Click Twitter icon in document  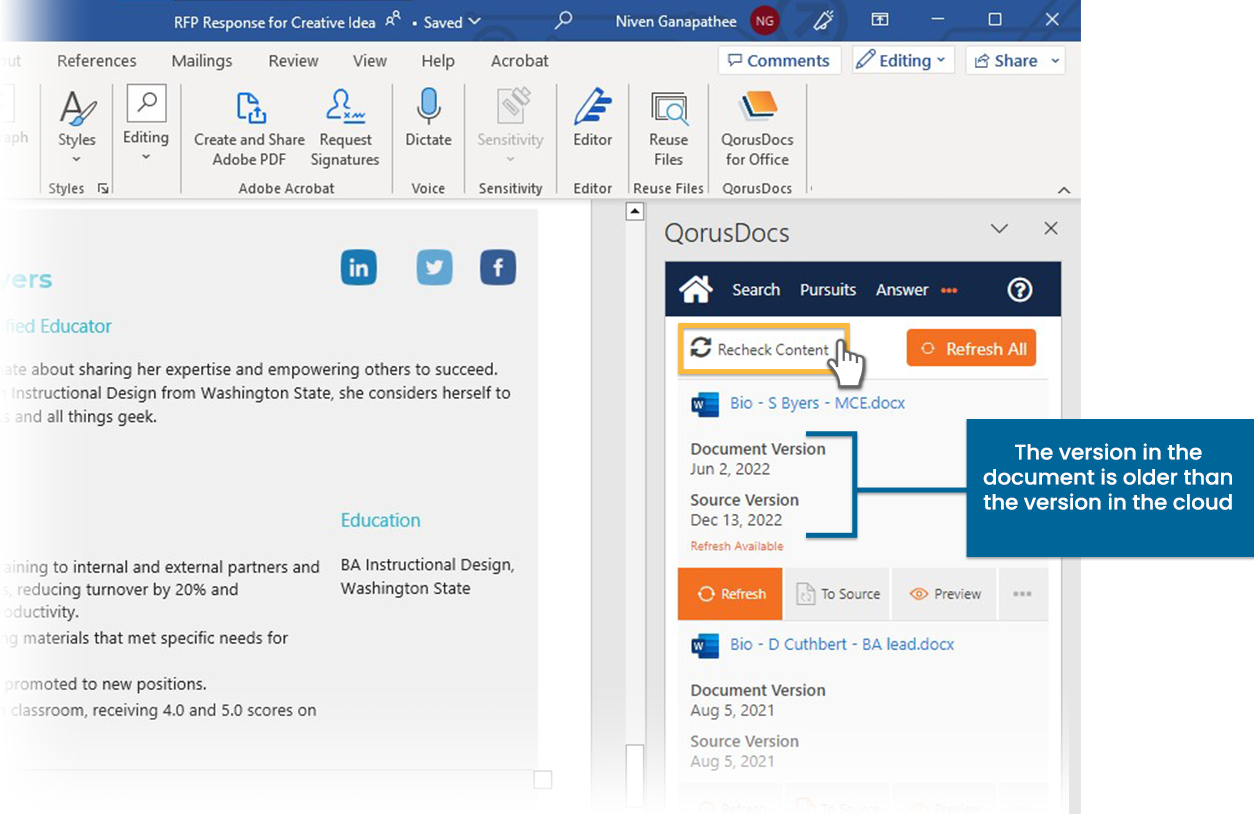tap(434, 268)
